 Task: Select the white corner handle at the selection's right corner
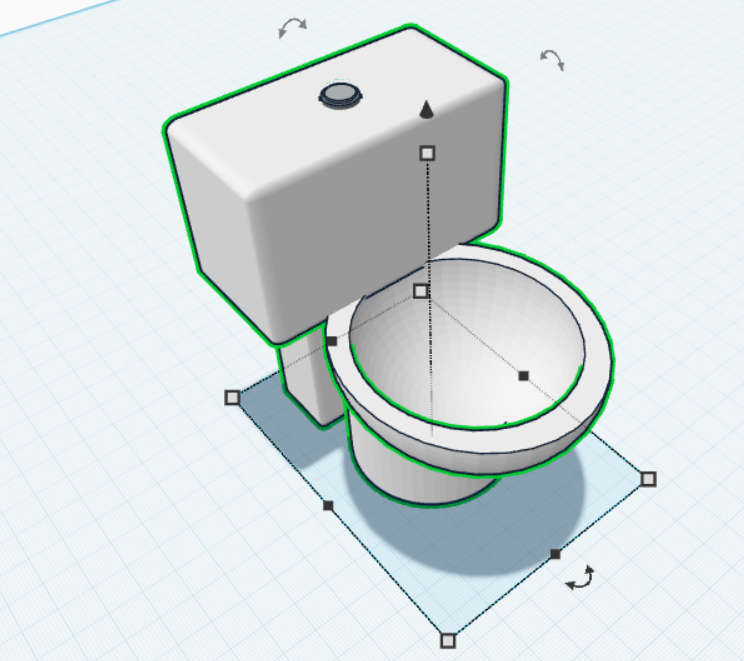pos(648,479)
